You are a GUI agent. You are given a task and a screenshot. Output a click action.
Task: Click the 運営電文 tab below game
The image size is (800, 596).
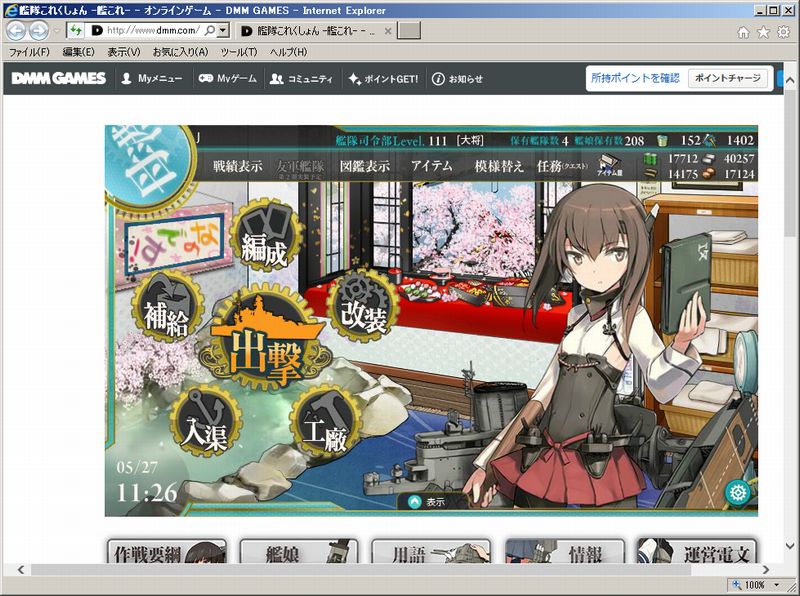697,551
